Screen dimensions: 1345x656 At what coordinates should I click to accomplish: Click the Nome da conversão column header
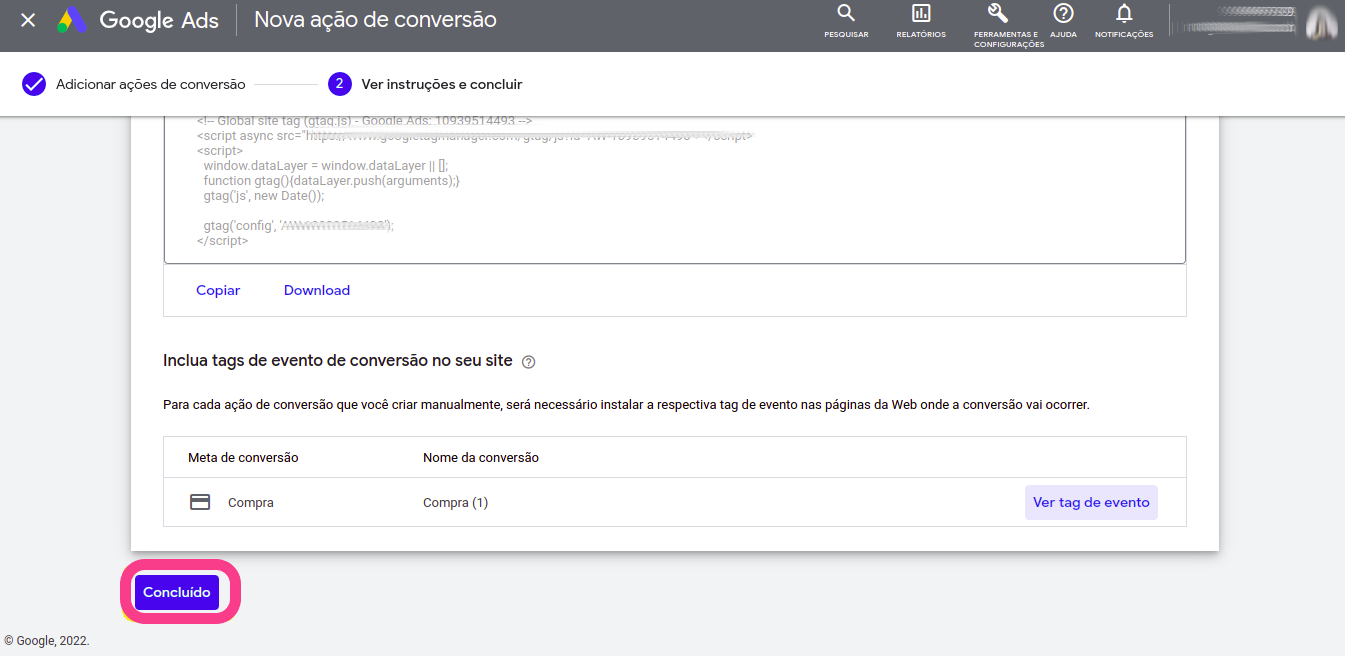pos(481,457)
